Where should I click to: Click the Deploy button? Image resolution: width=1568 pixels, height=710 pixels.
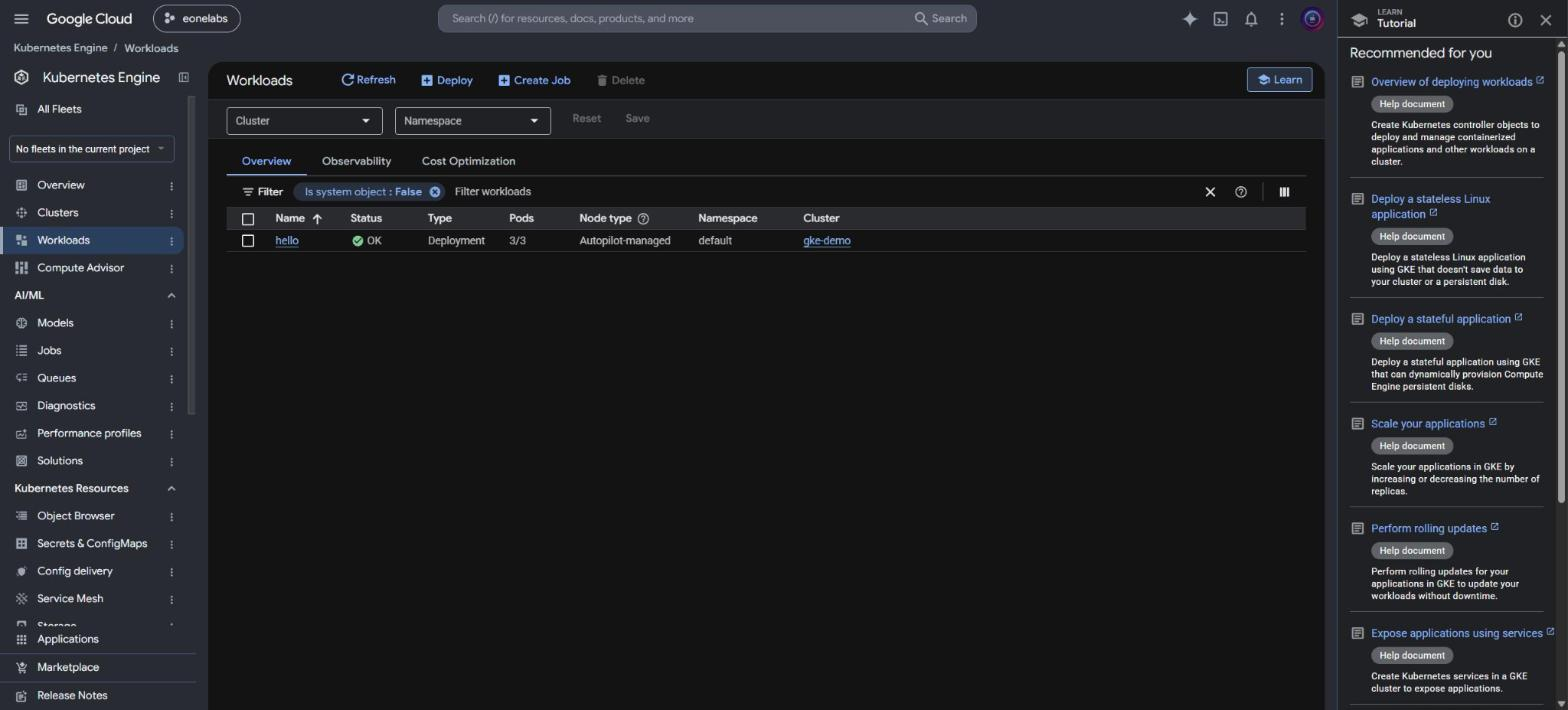pos(447,80)
